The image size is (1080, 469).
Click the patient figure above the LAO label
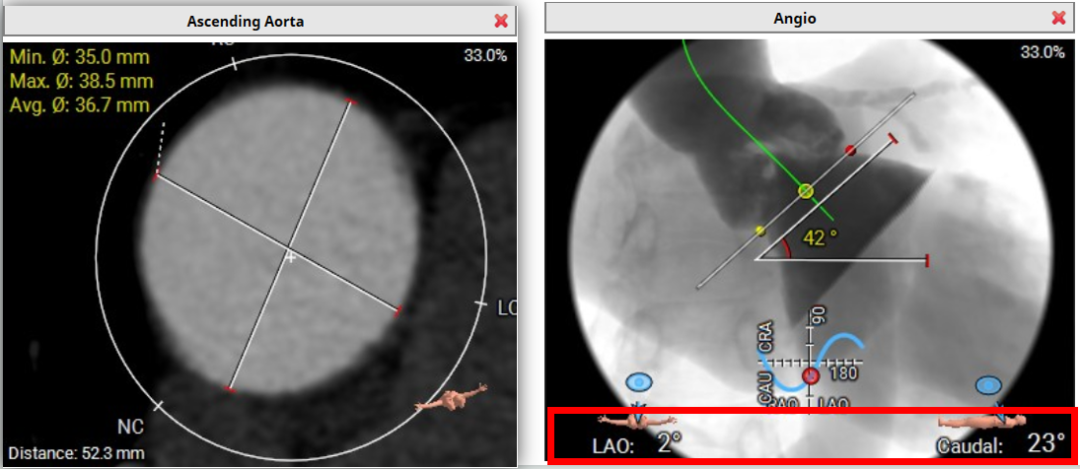[637, 419]
